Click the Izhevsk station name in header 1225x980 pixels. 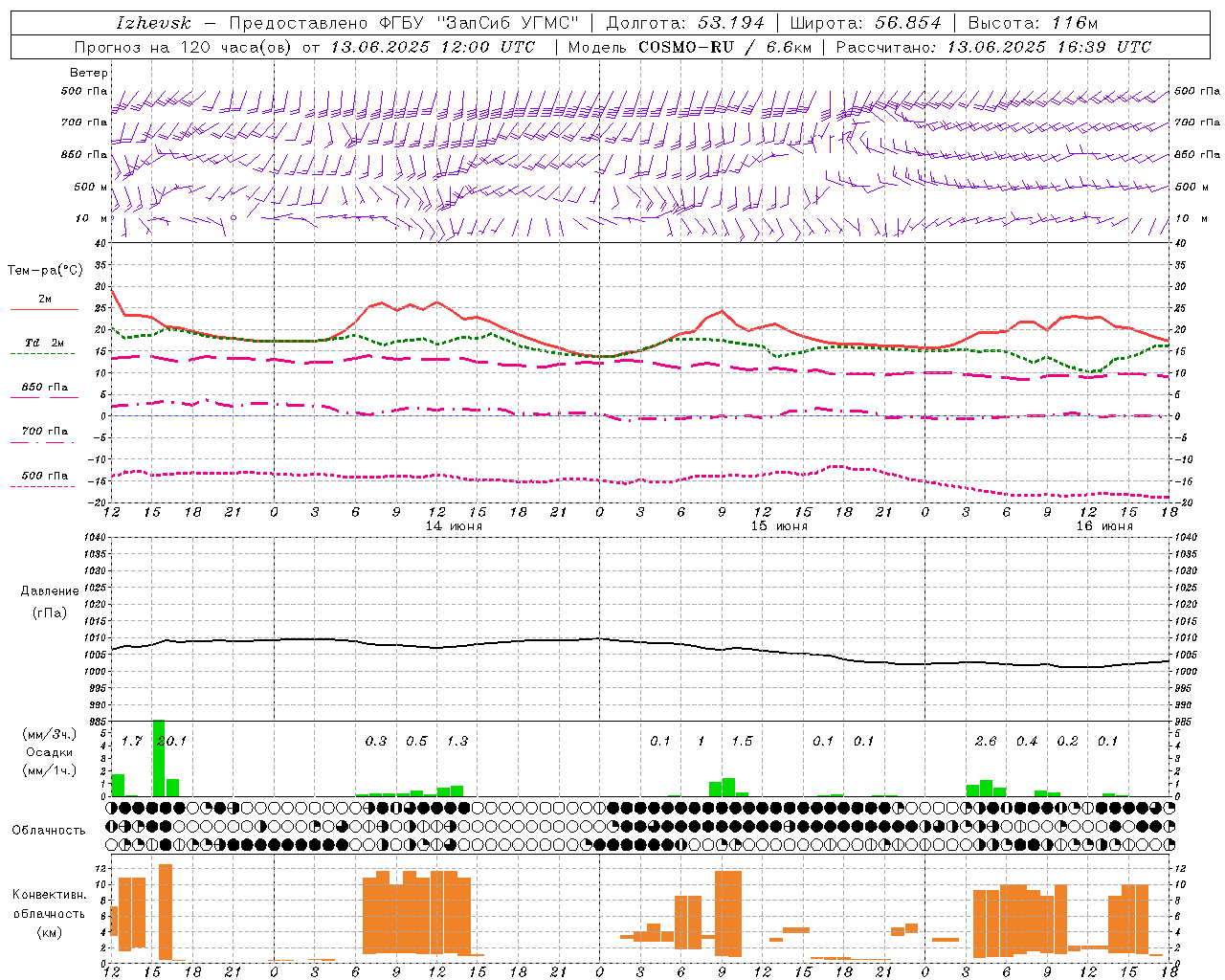pos(153,23)
